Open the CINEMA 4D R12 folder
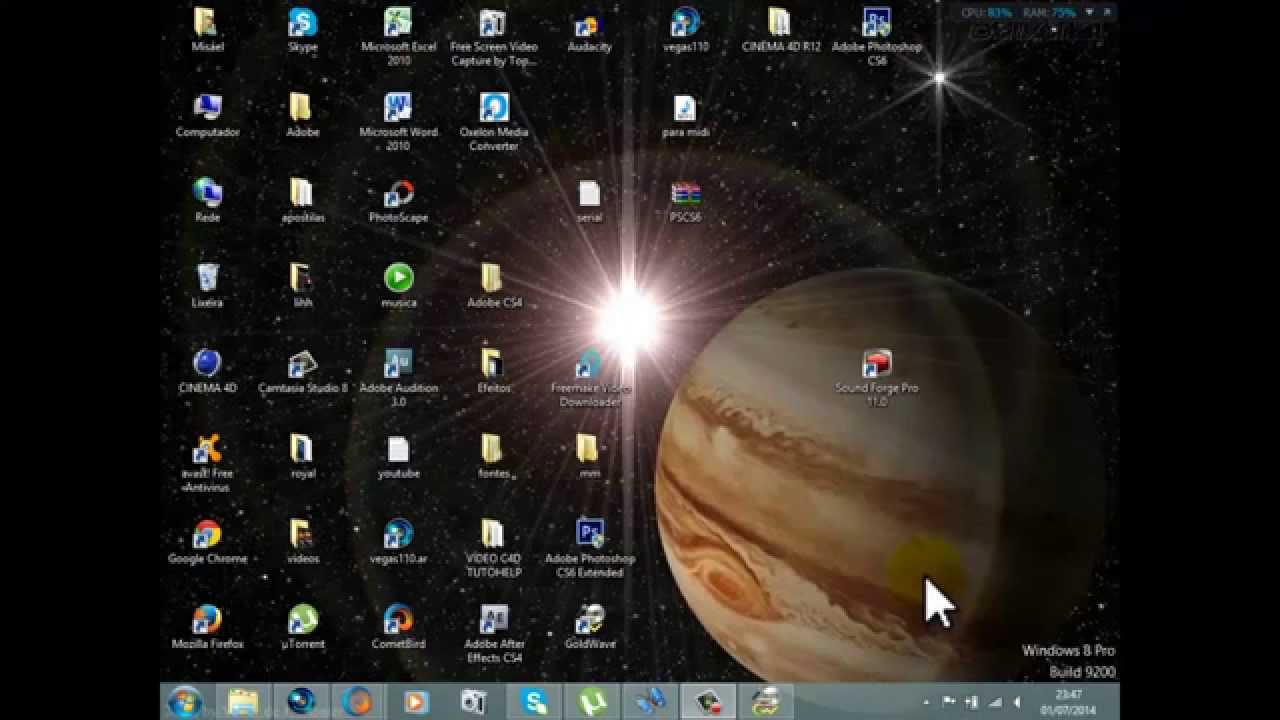The height and width of the screenshot is (720, 1280). pyautogui.click(x=781, y=30)
